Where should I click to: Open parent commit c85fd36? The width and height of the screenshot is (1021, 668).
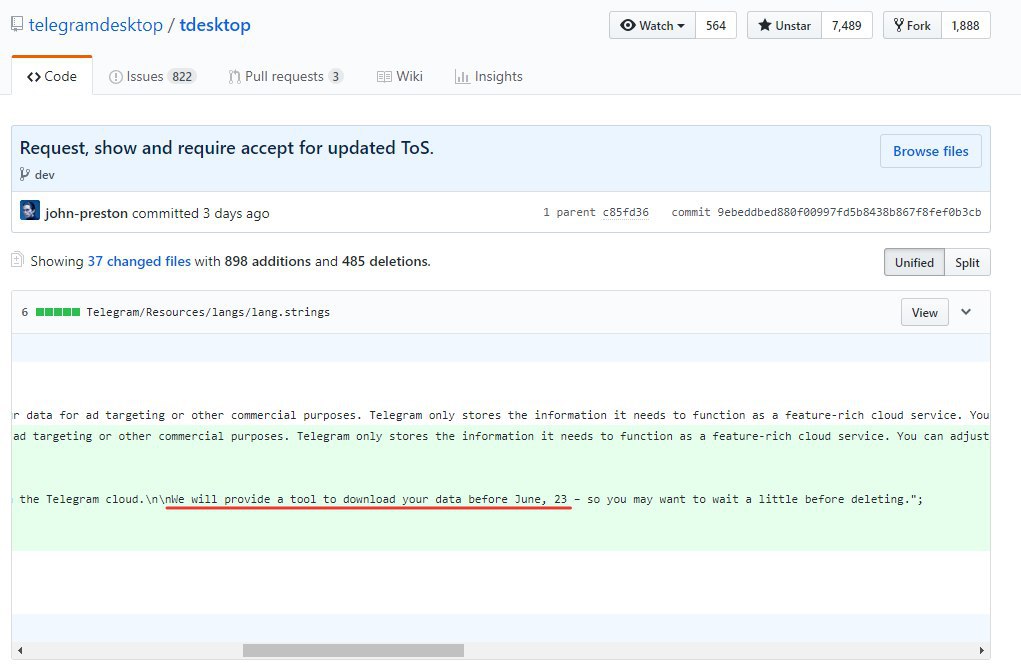pos(625,212)
